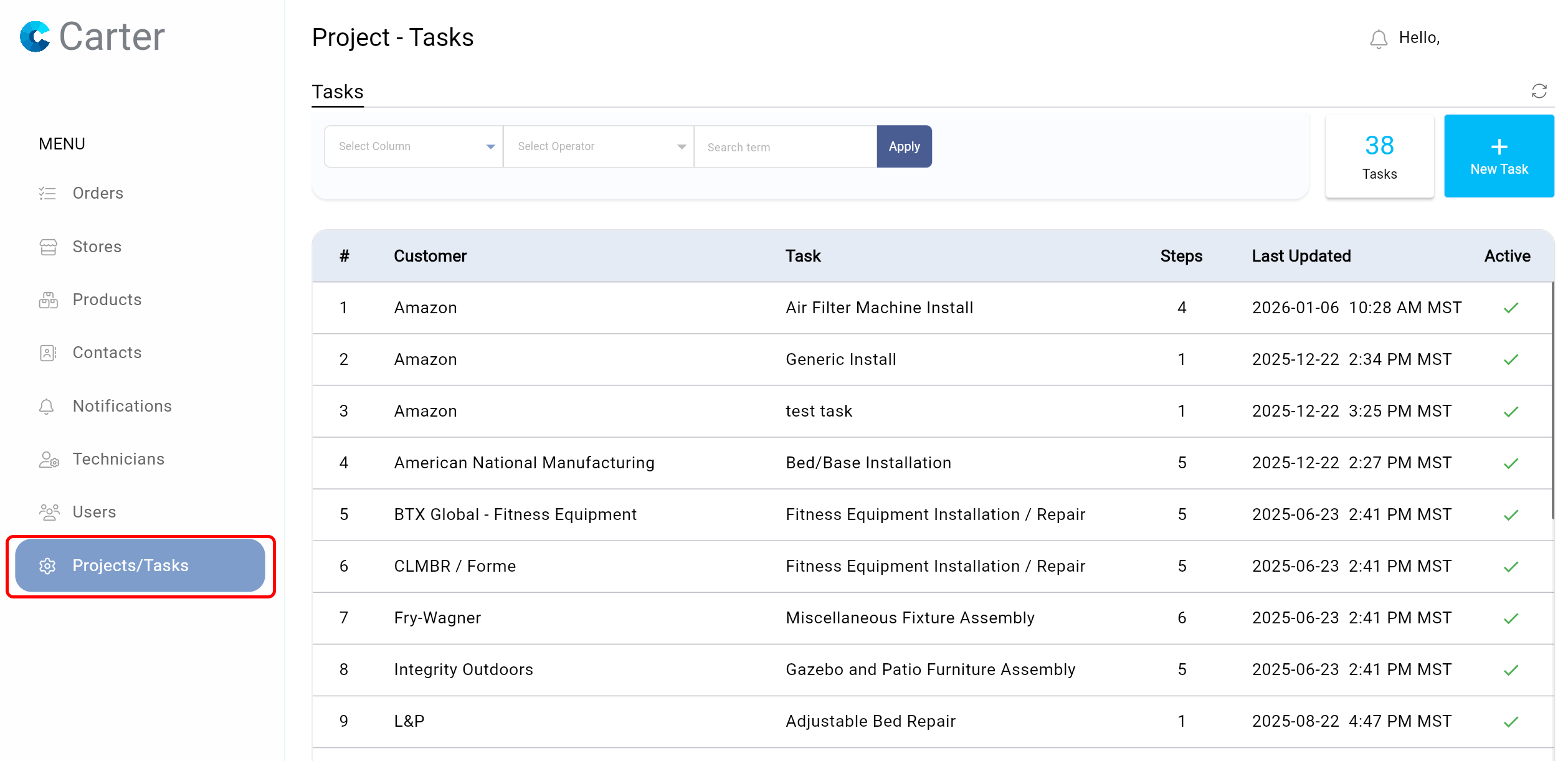The height and width of the screenshot is (761, 1568).
Task: Select the Tasks tab
Action: pos(337,92)
